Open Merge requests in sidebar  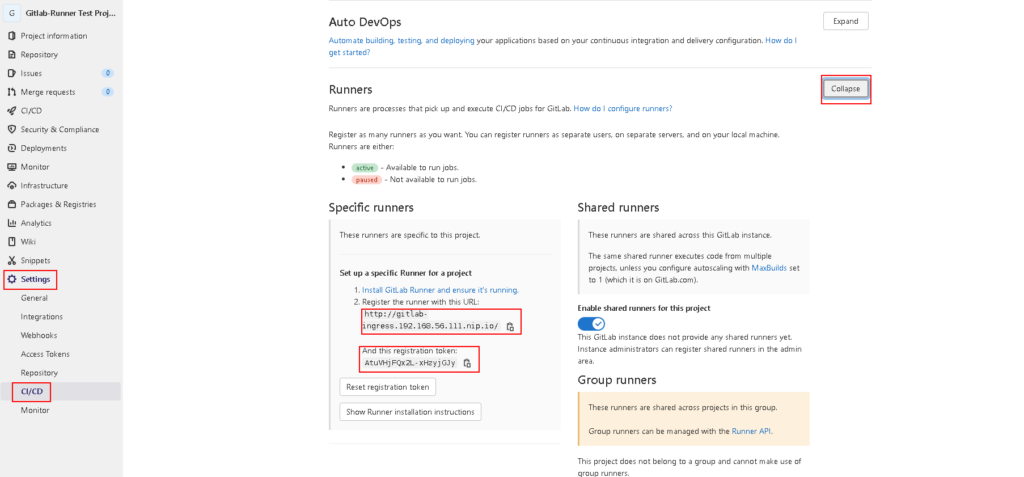[x=48, y=92]
